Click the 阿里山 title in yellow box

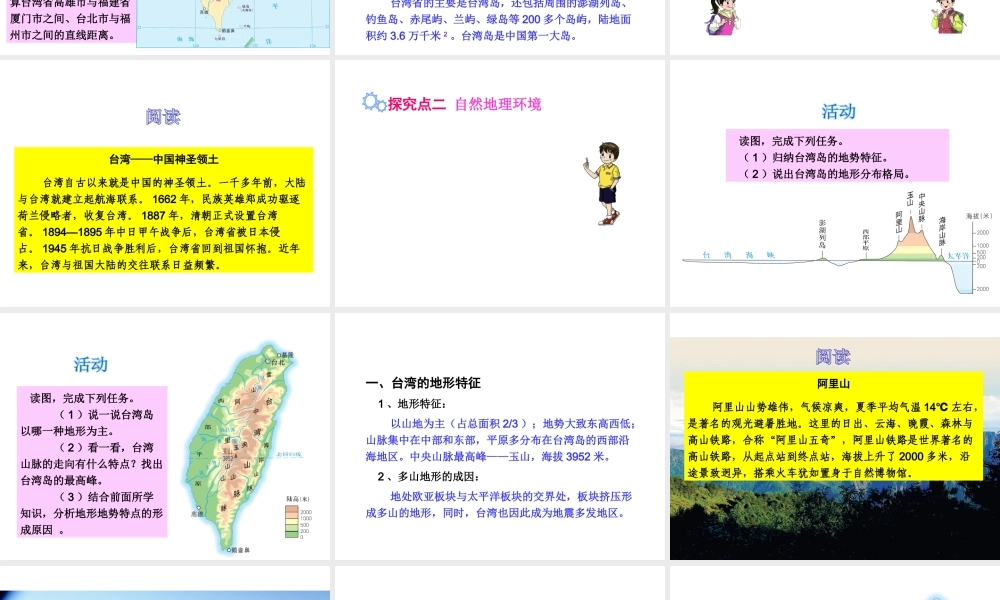[833, 384]
